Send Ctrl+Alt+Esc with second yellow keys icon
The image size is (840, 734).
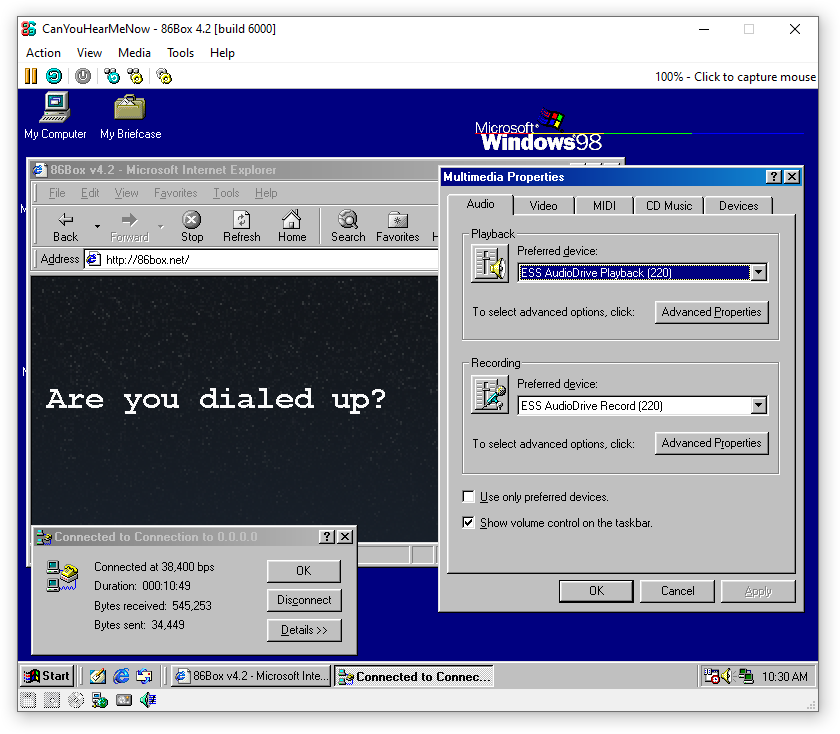pos(135,76)
